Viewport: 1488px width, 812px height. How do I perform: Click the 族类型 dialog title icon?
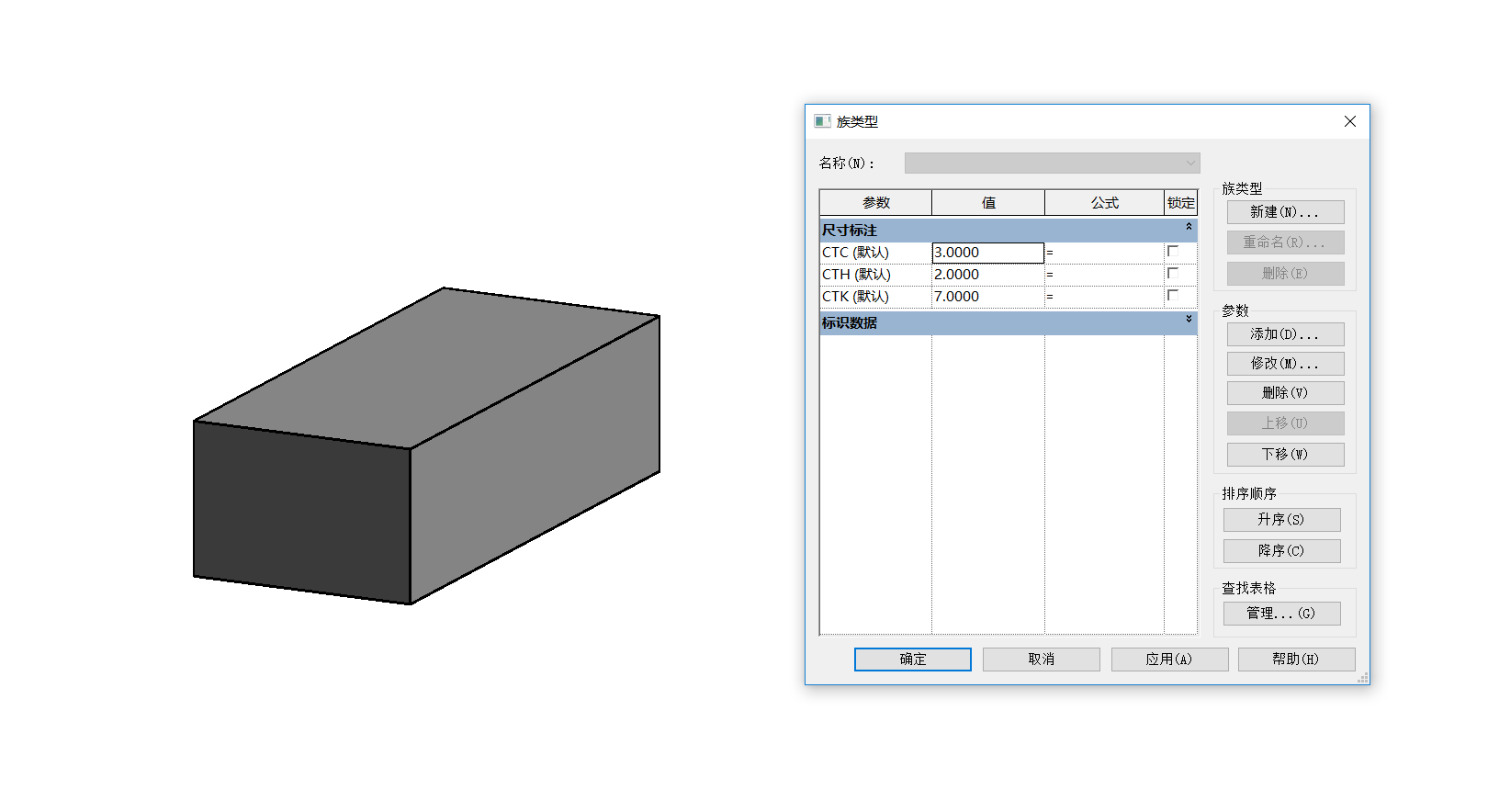(822, 121)
